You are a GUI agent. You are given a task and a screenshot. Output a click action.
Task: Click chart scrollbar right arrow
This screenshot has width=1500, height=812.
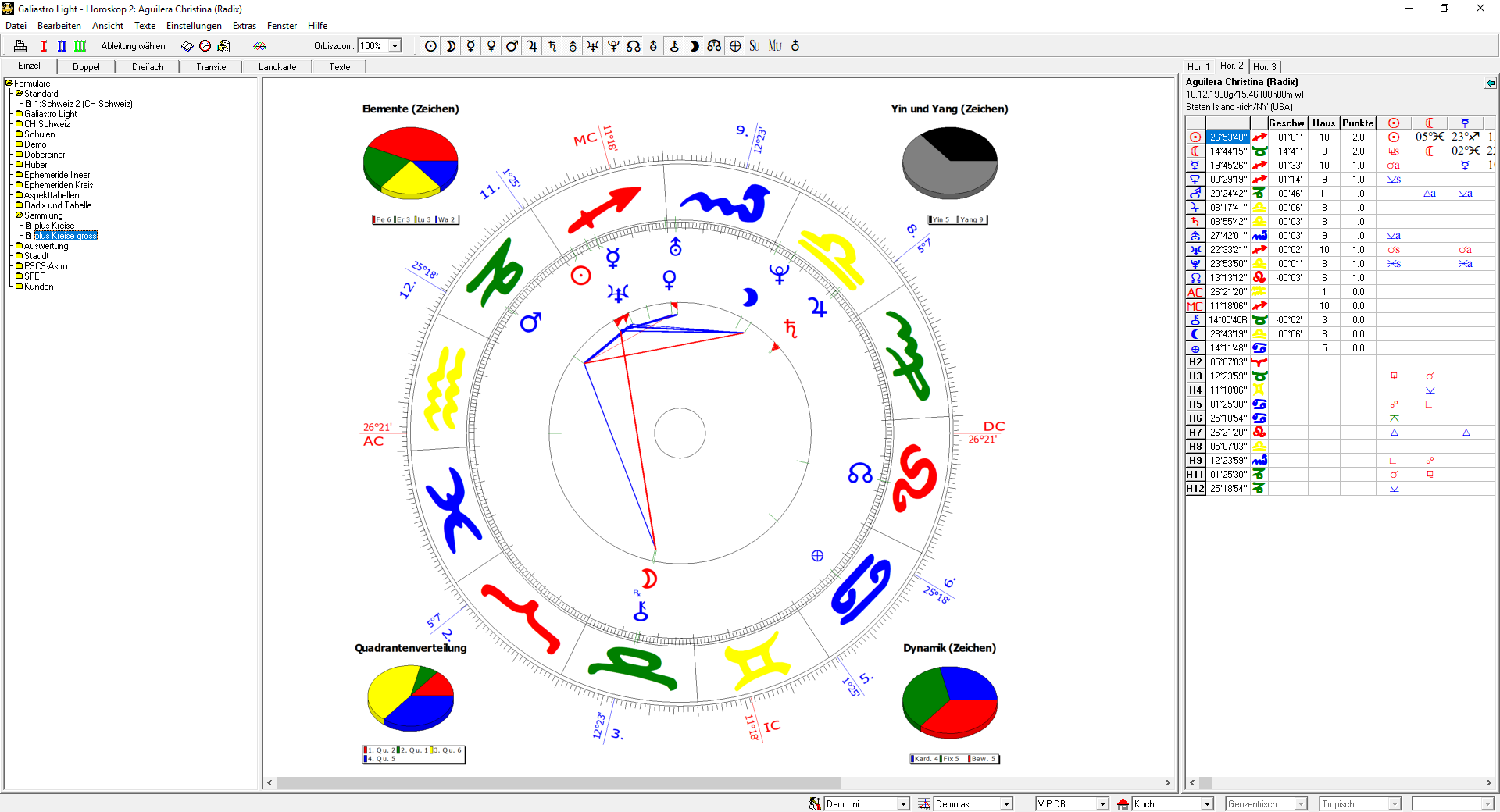tap(1168, 782)
